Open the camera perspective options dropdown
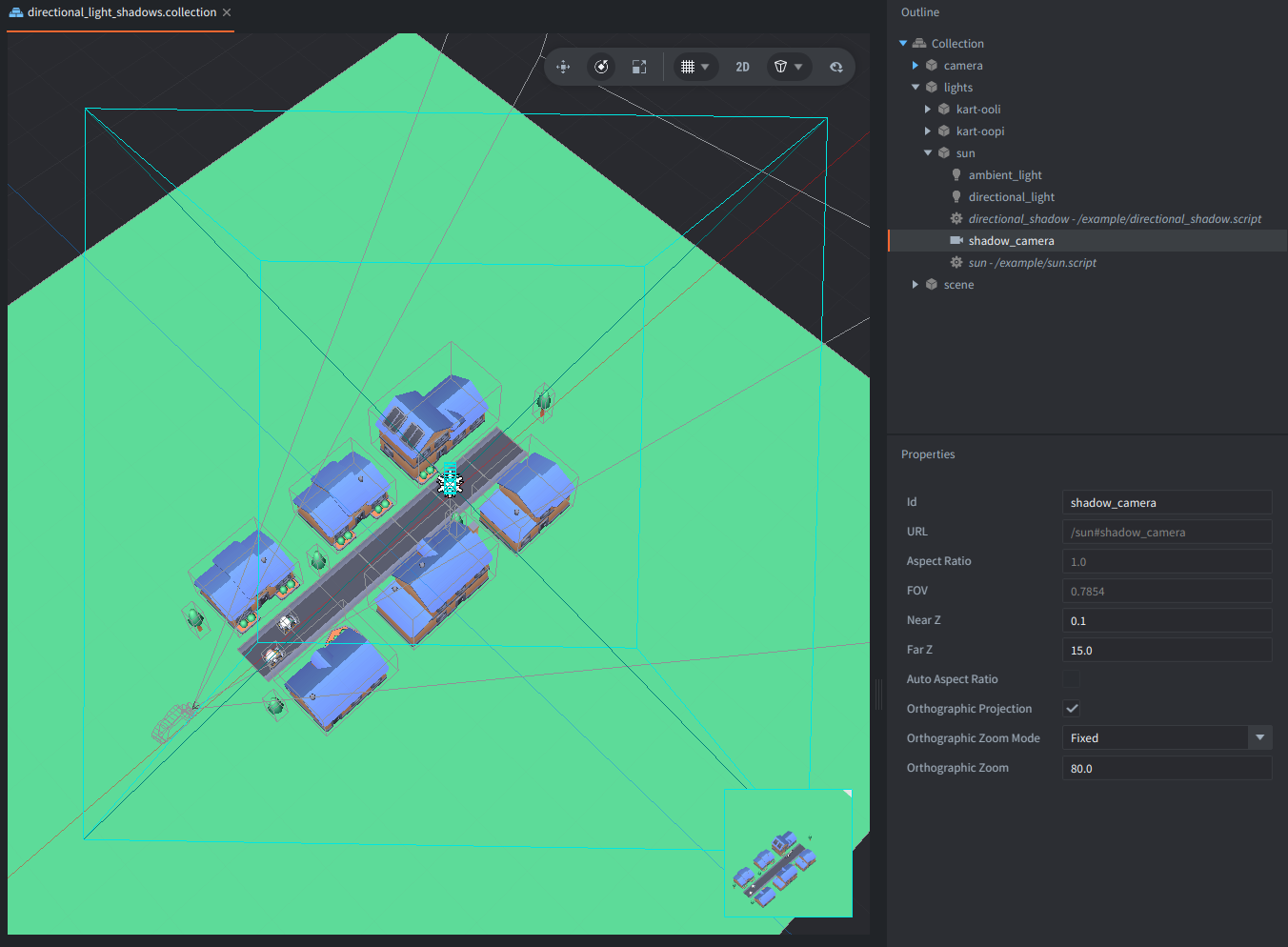 pos(789,67)
